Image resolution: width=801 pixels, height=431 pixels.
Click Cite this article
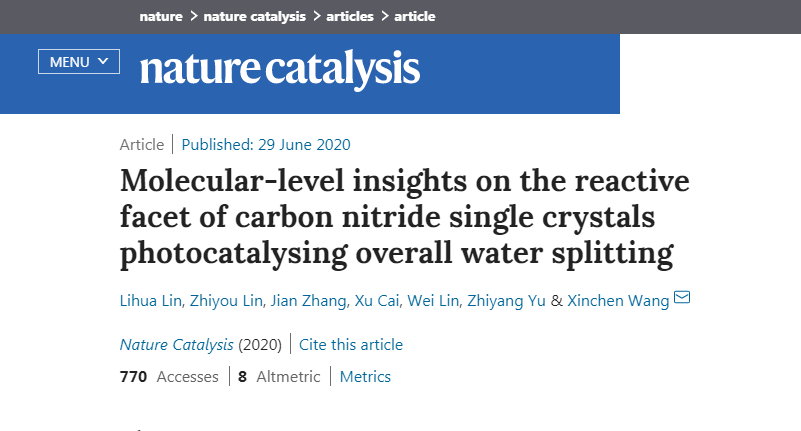click(x=351, y=344)
